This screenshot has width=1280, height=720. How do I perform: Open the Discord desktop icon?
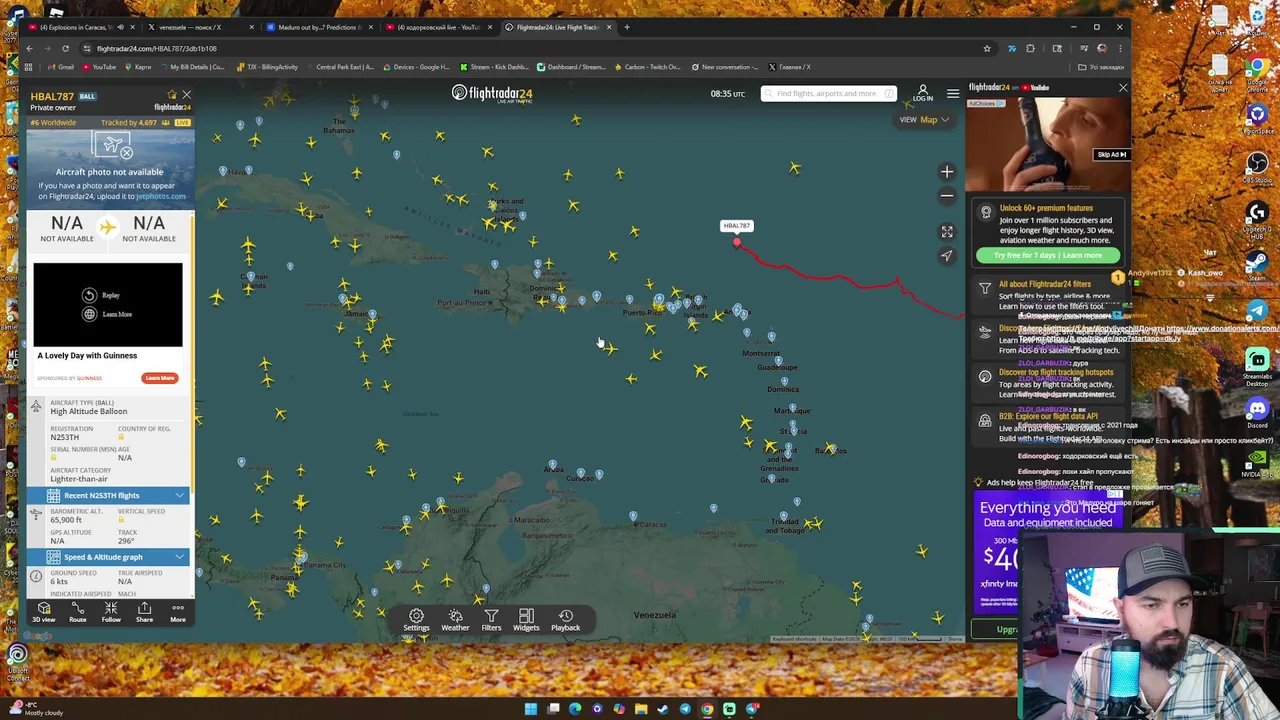(x=1257, y=412)
